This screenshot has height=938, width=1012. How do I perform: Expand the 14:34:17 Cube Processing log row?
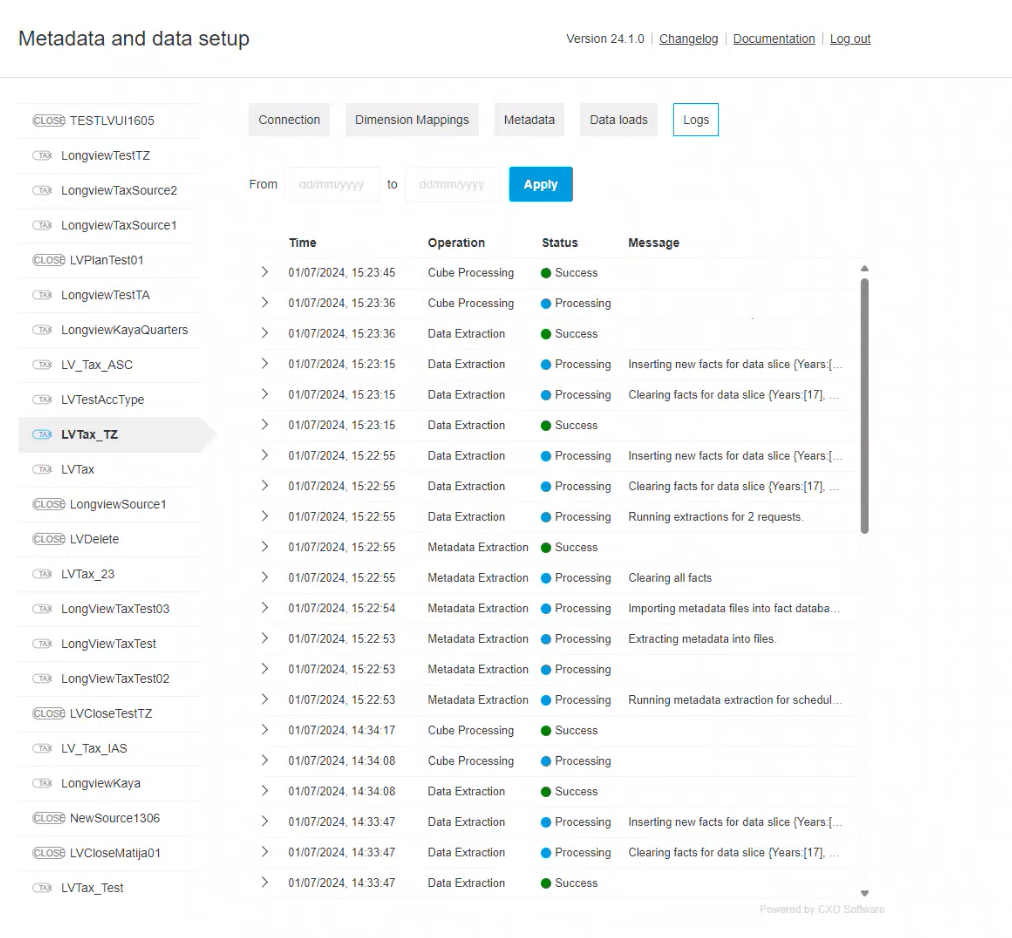265,730
